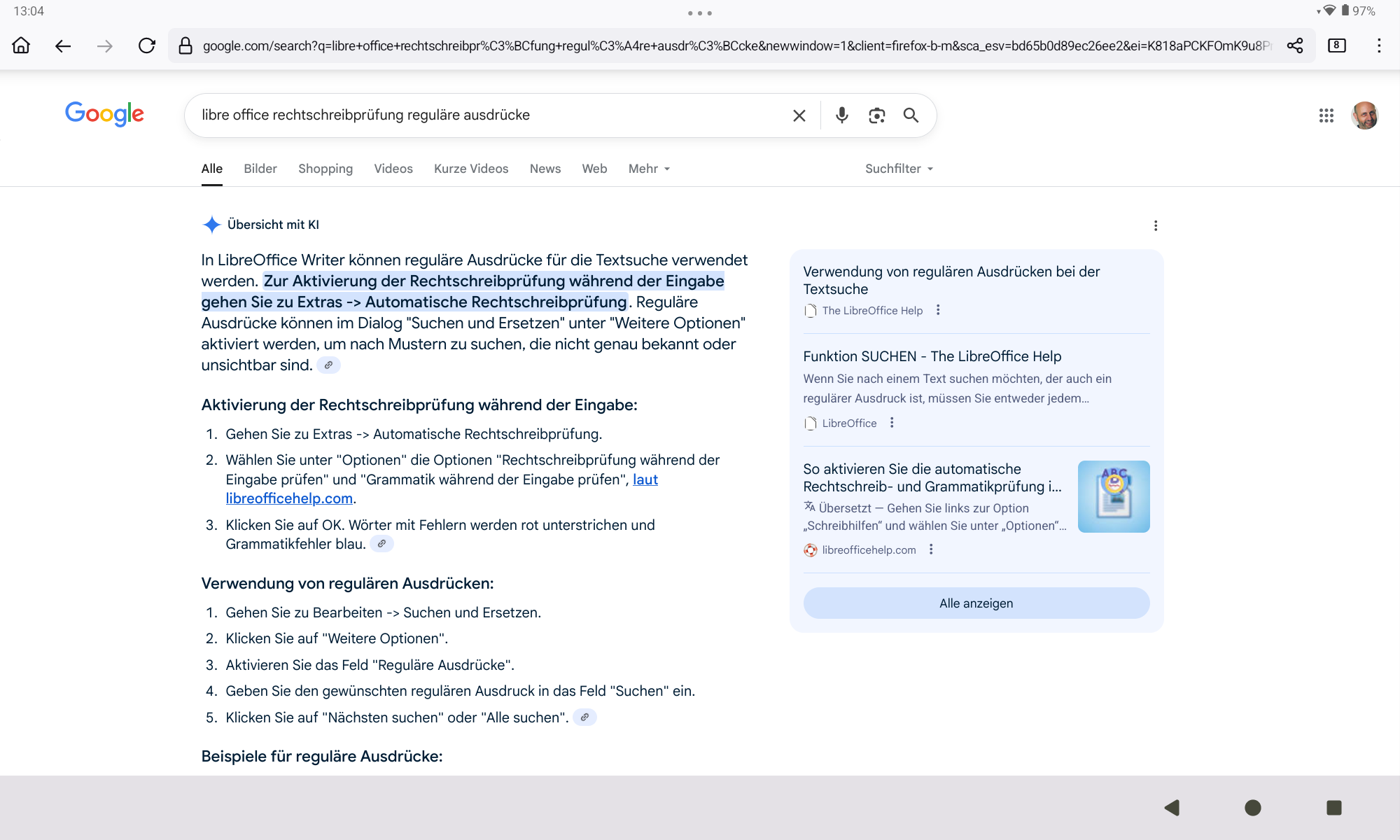Tap the Android back button

click(x=1172, y=808)
